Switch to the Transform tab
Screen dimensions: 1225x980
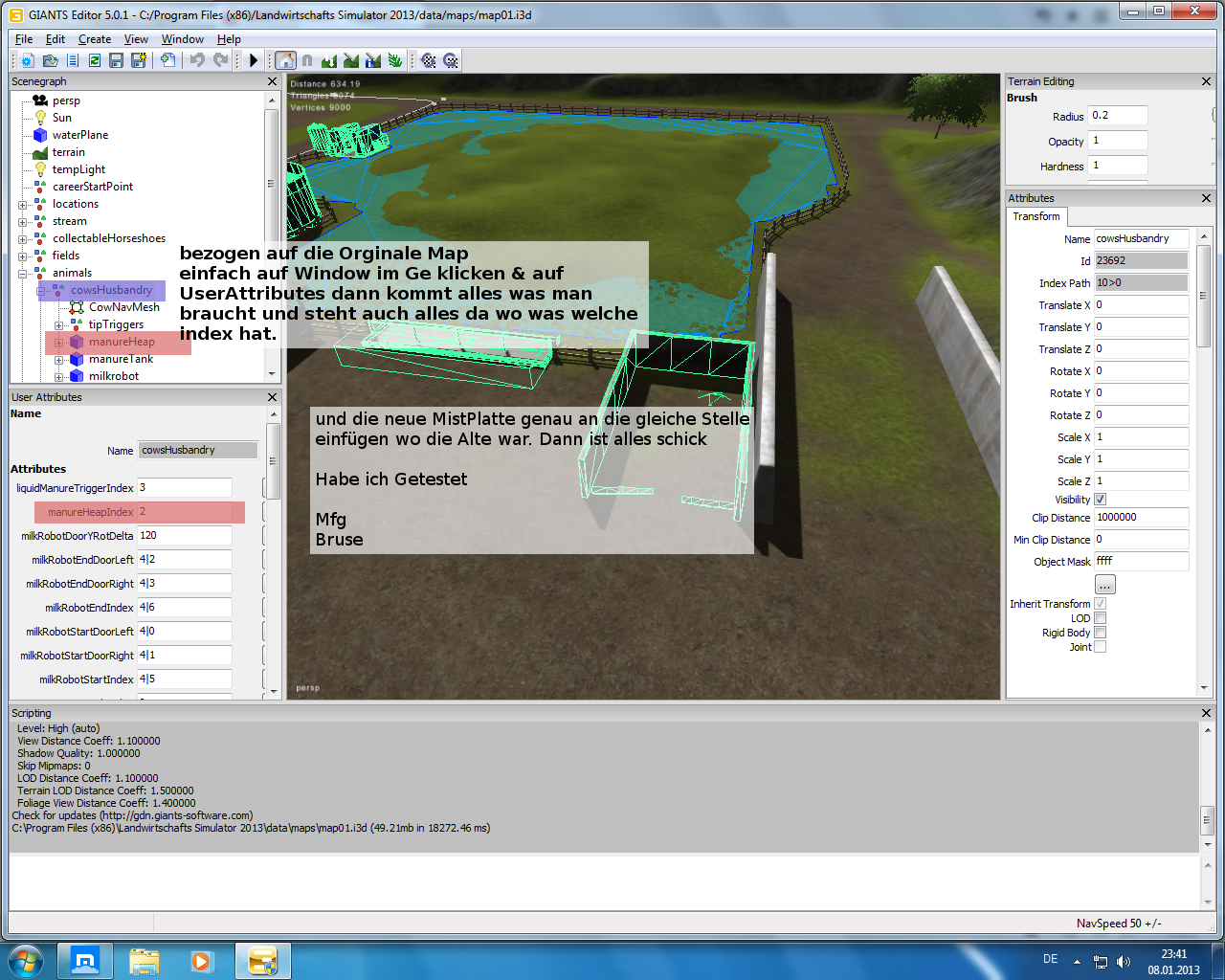click(1036, 217)
